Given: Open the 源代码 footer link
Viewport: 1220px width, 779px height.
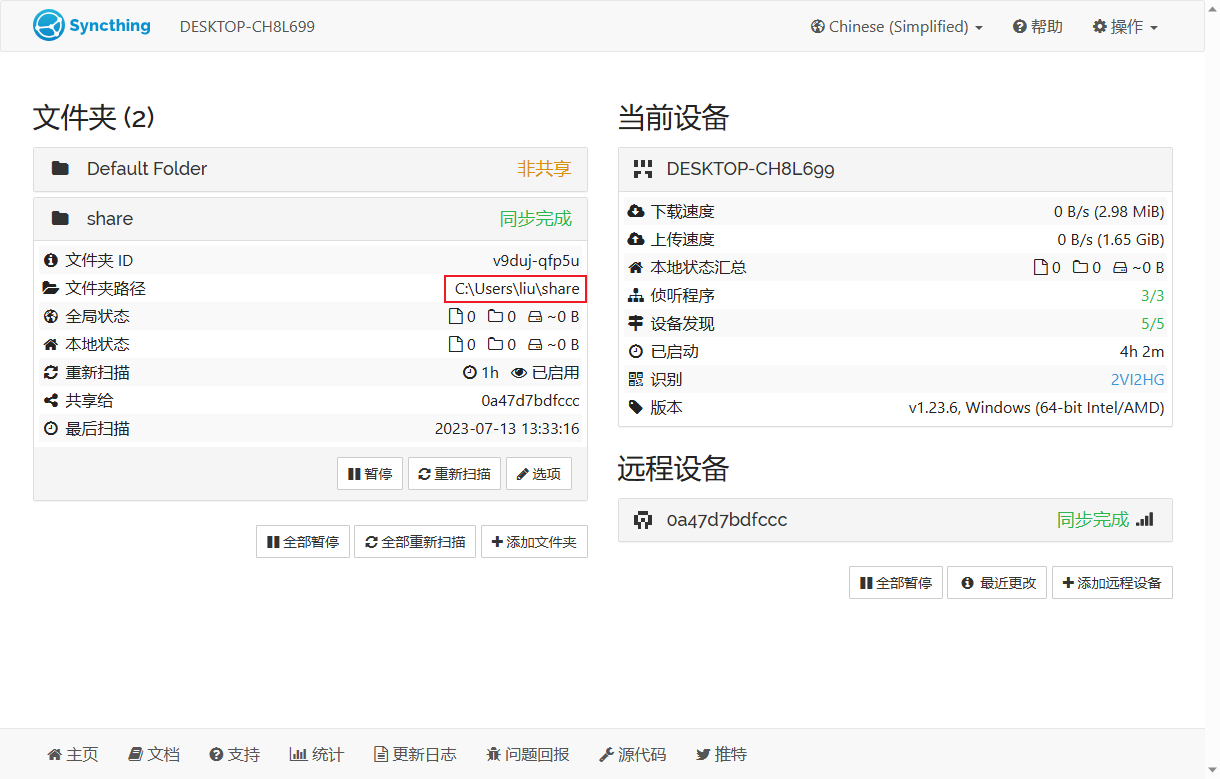Looking at the screenshot, I should [x=632, y=755].
